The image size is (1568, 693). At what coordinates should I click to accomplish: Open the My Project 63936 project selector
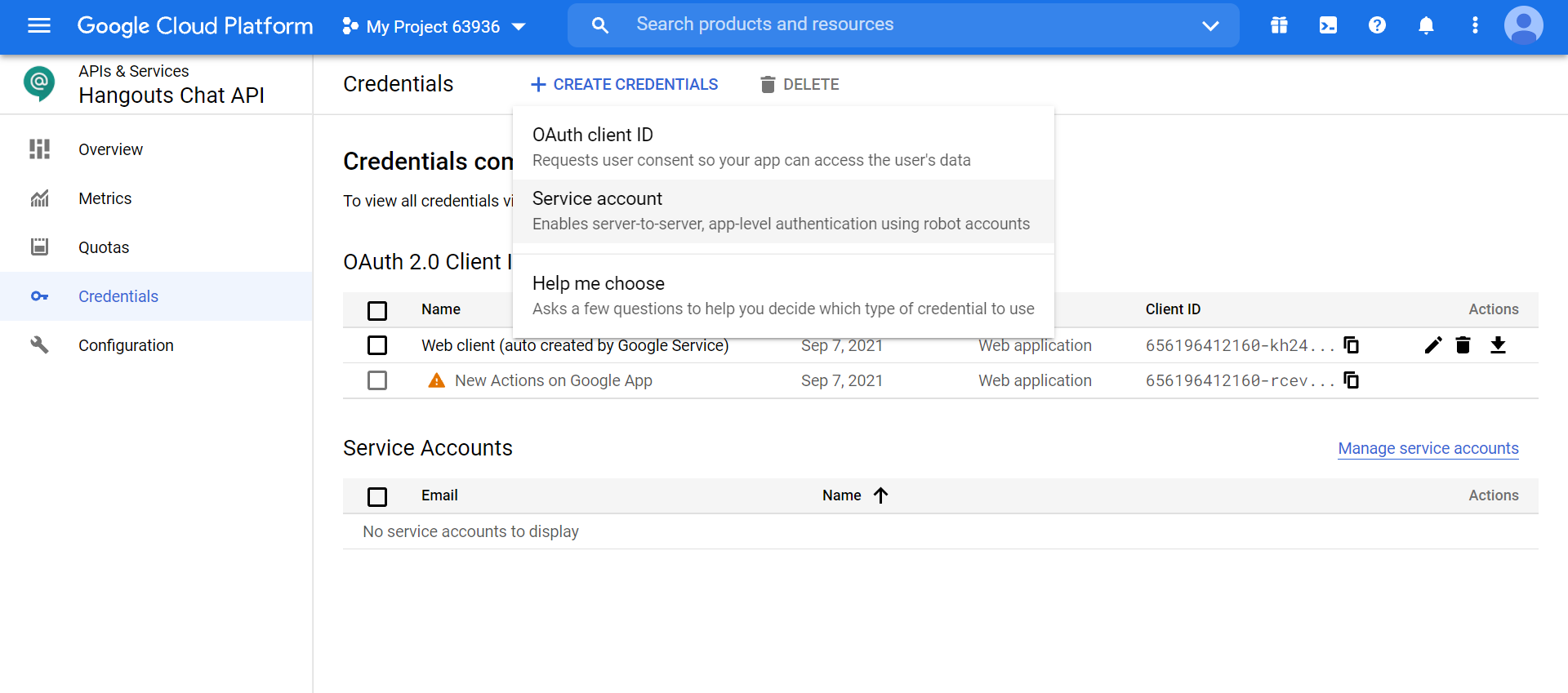434,26
